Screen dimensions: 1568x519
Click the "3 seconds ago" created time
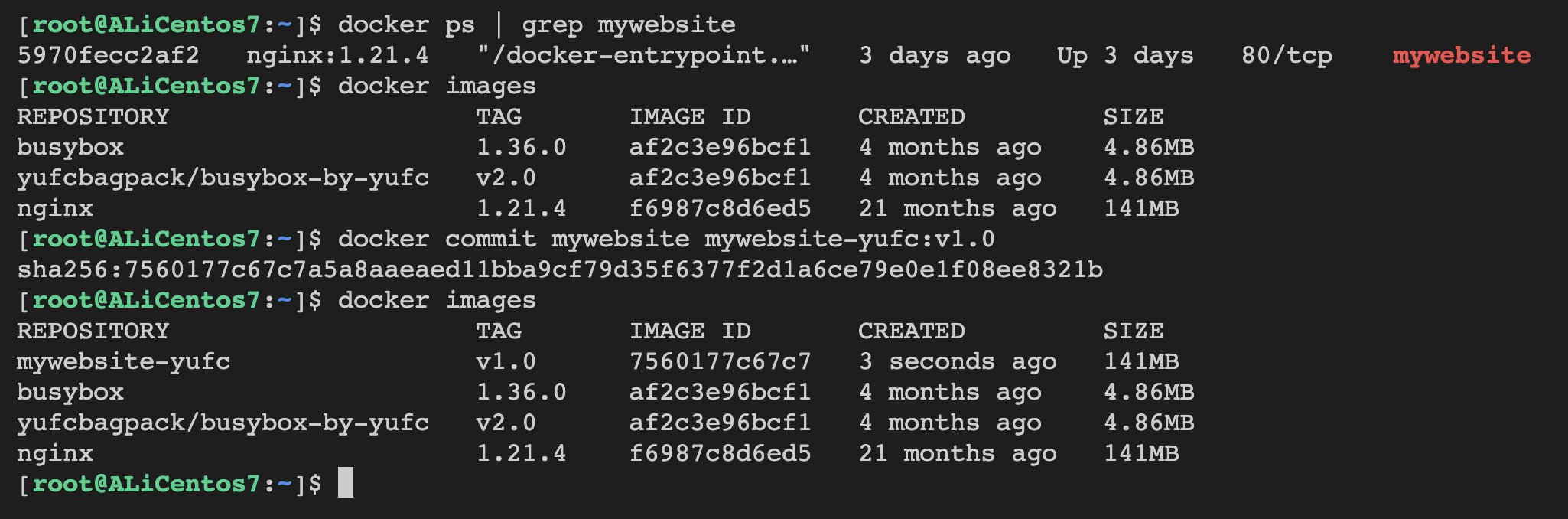point(957,361)
